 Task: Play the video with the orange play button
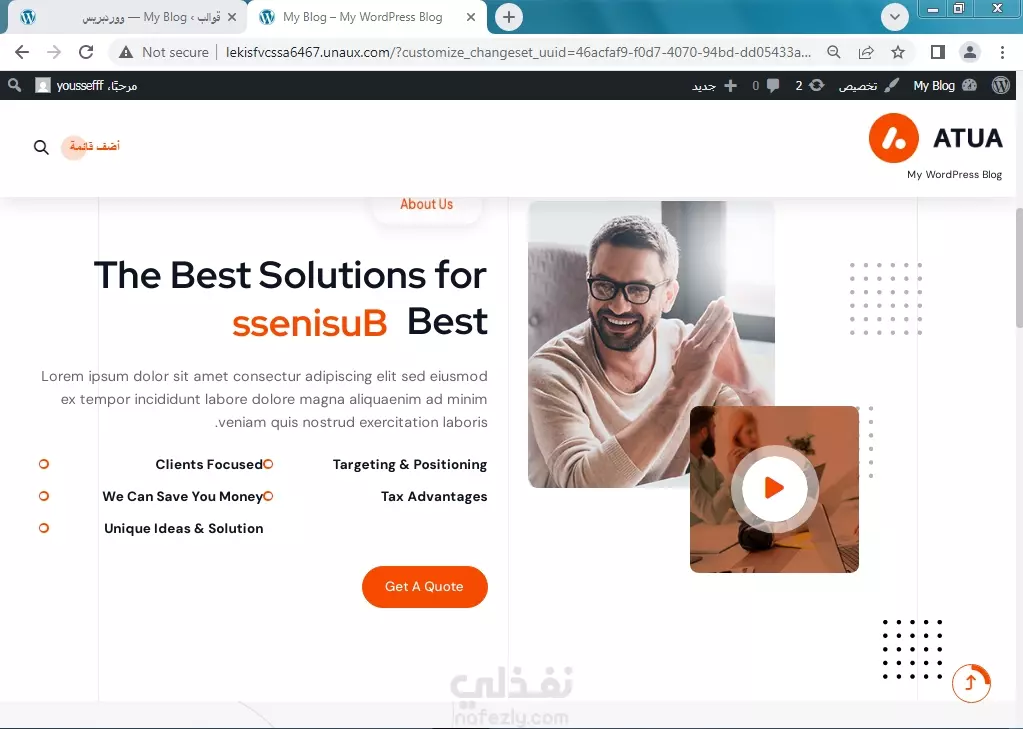click(x=774, y=488)
